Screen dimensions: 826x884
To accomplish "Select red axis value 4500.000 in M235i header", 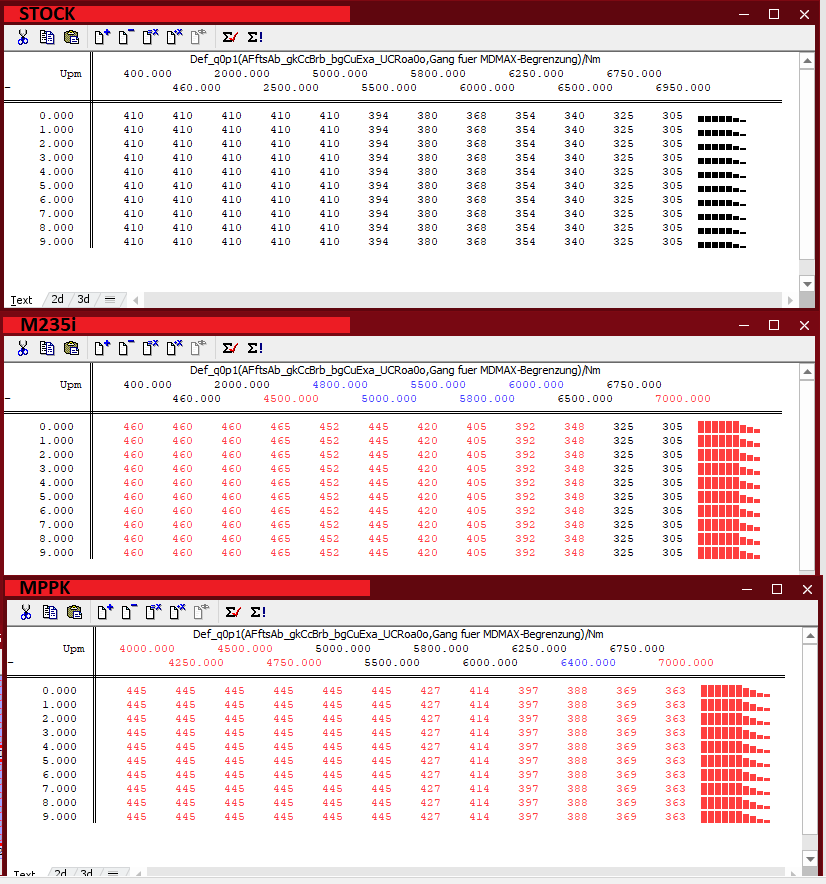I will pyautogui.click(x=291, y=399).
